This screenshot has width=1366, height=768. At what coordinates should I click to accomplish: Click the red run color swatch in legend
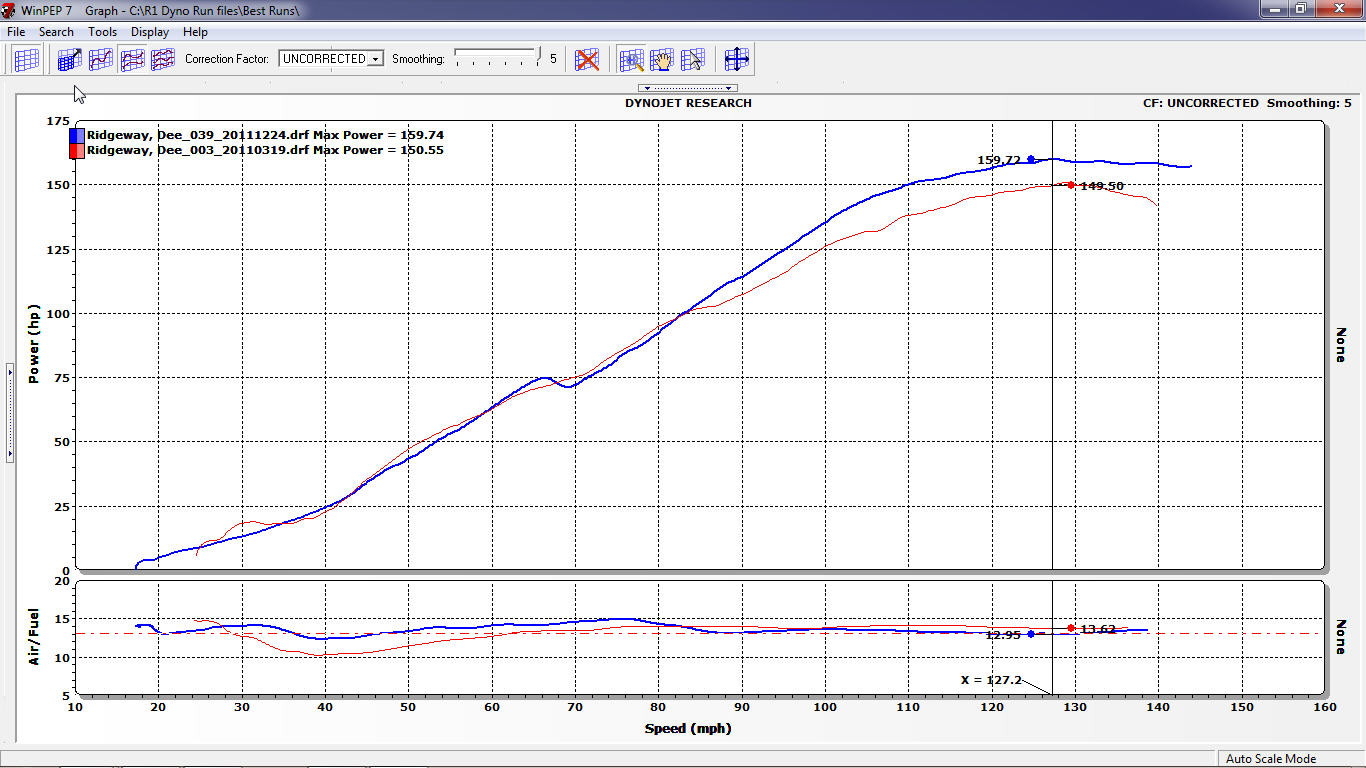[77, 151]
